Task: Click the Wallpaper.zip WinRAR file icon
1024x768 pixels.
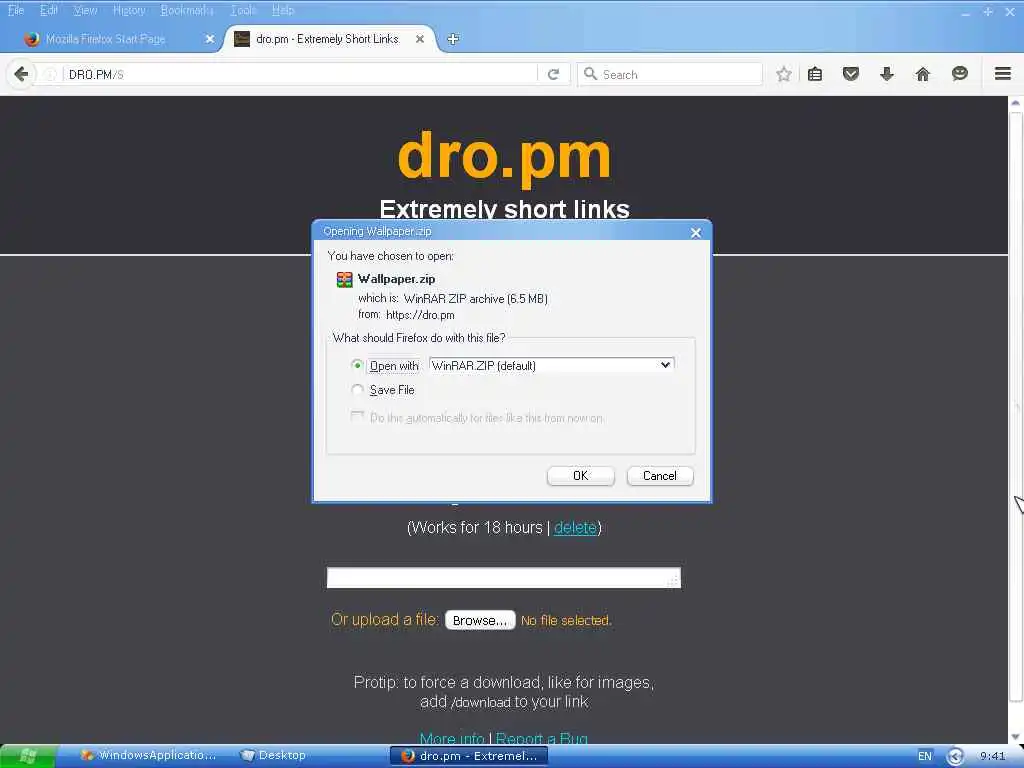Action: pyautogui.click(x=344, y=280)
